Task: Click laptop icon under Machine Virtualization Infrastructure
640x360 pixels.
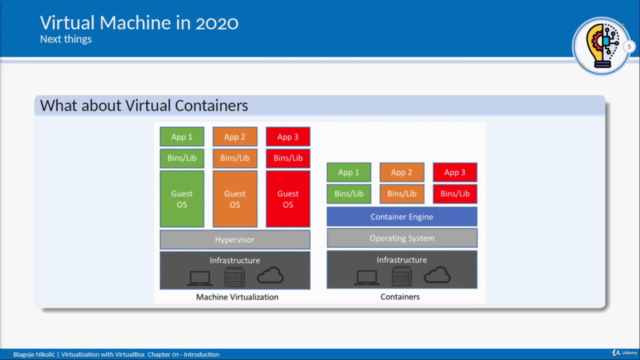Action: point(200,278)
